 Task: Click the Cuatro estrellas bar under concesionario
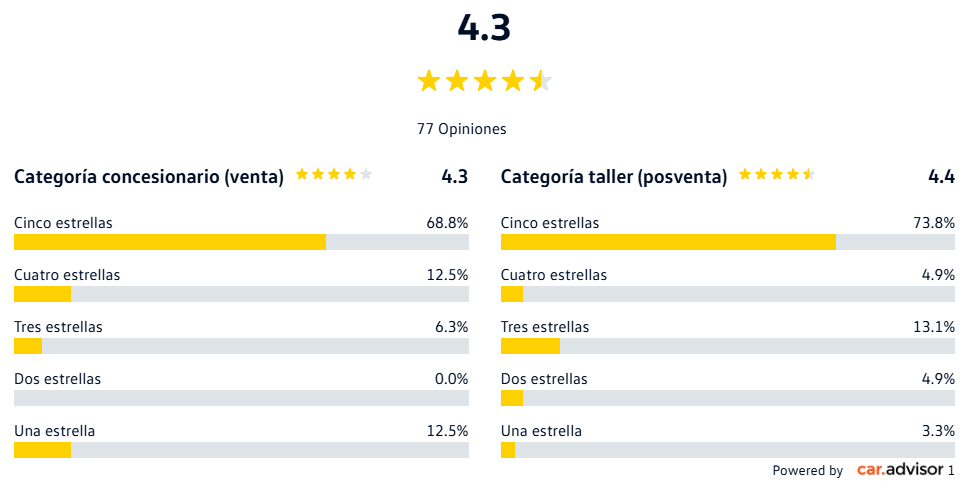pos(241,294)
